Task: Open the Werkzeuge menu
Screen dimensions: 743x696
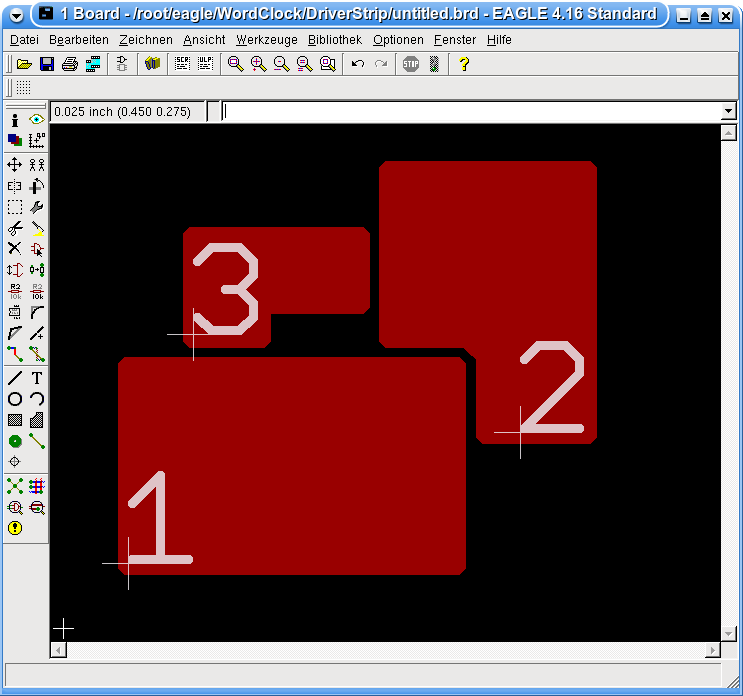Action: pos(267,40)
